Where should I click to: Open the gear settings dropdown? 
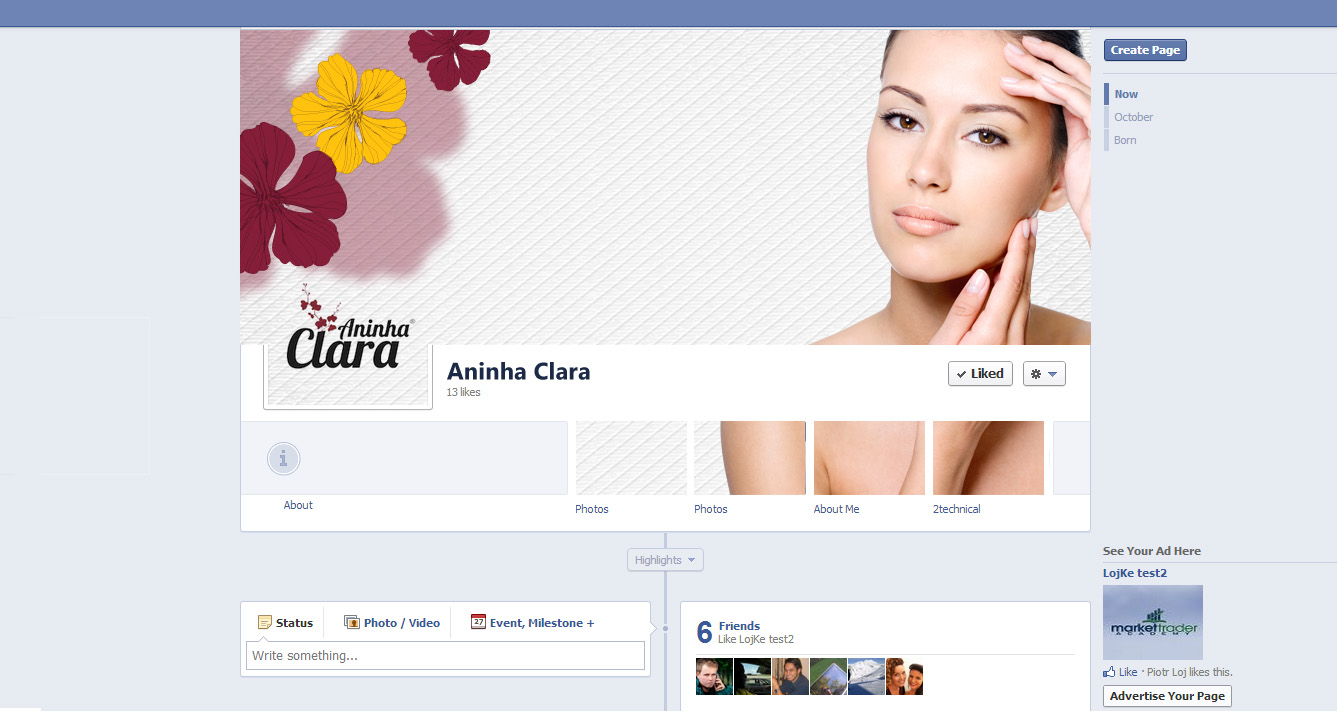tap(1044, 373)
